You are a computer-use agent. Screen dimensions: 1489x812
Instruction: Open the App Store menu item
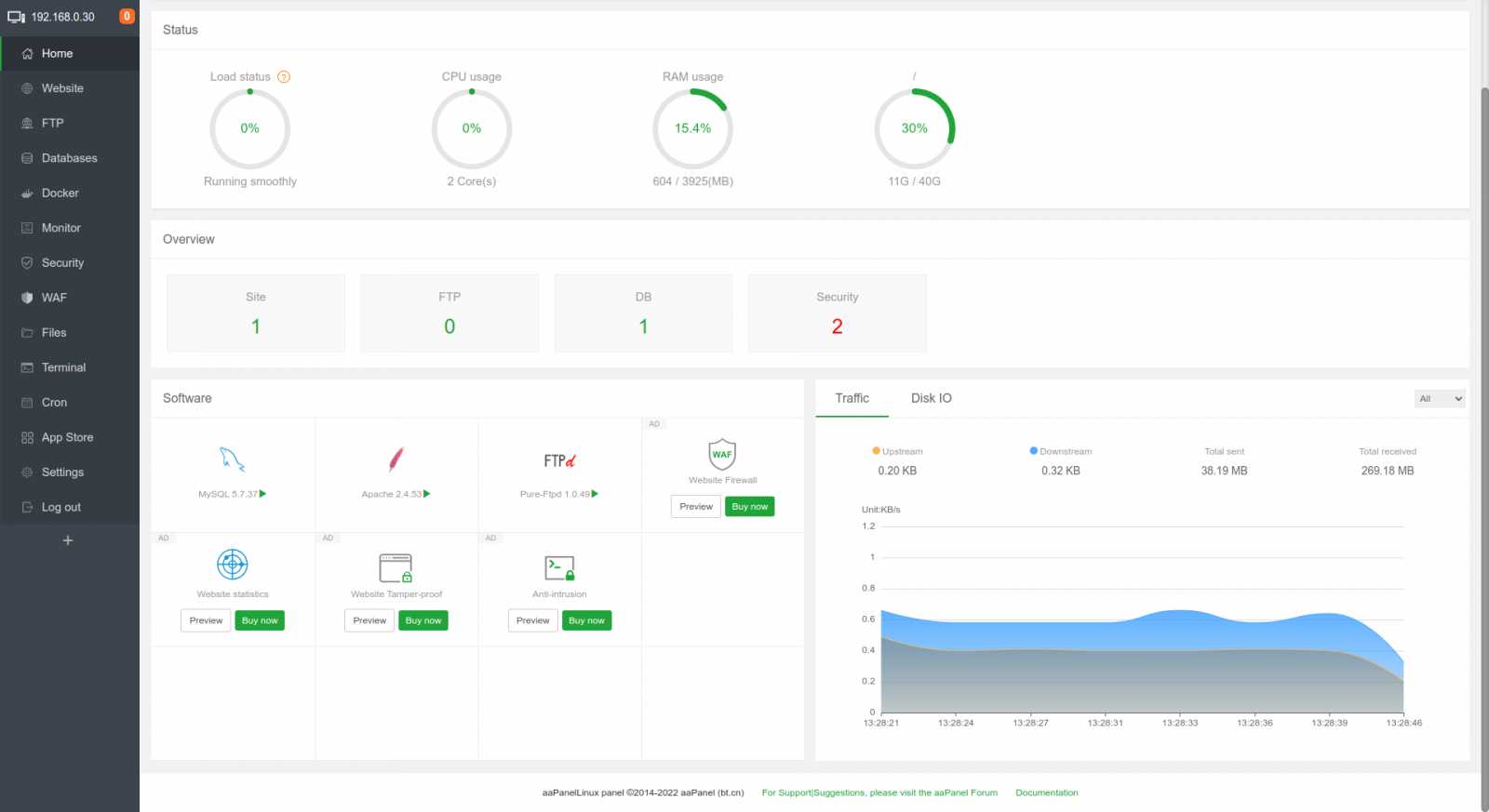(x=70, y=437)
